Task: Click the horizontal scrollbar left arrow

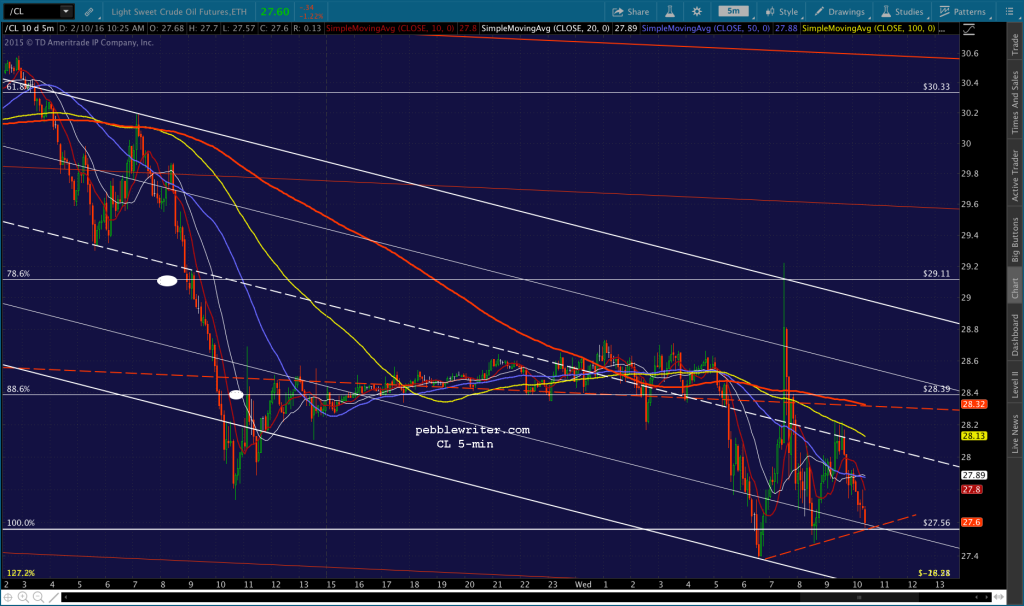Action: [x=65, y=597]
